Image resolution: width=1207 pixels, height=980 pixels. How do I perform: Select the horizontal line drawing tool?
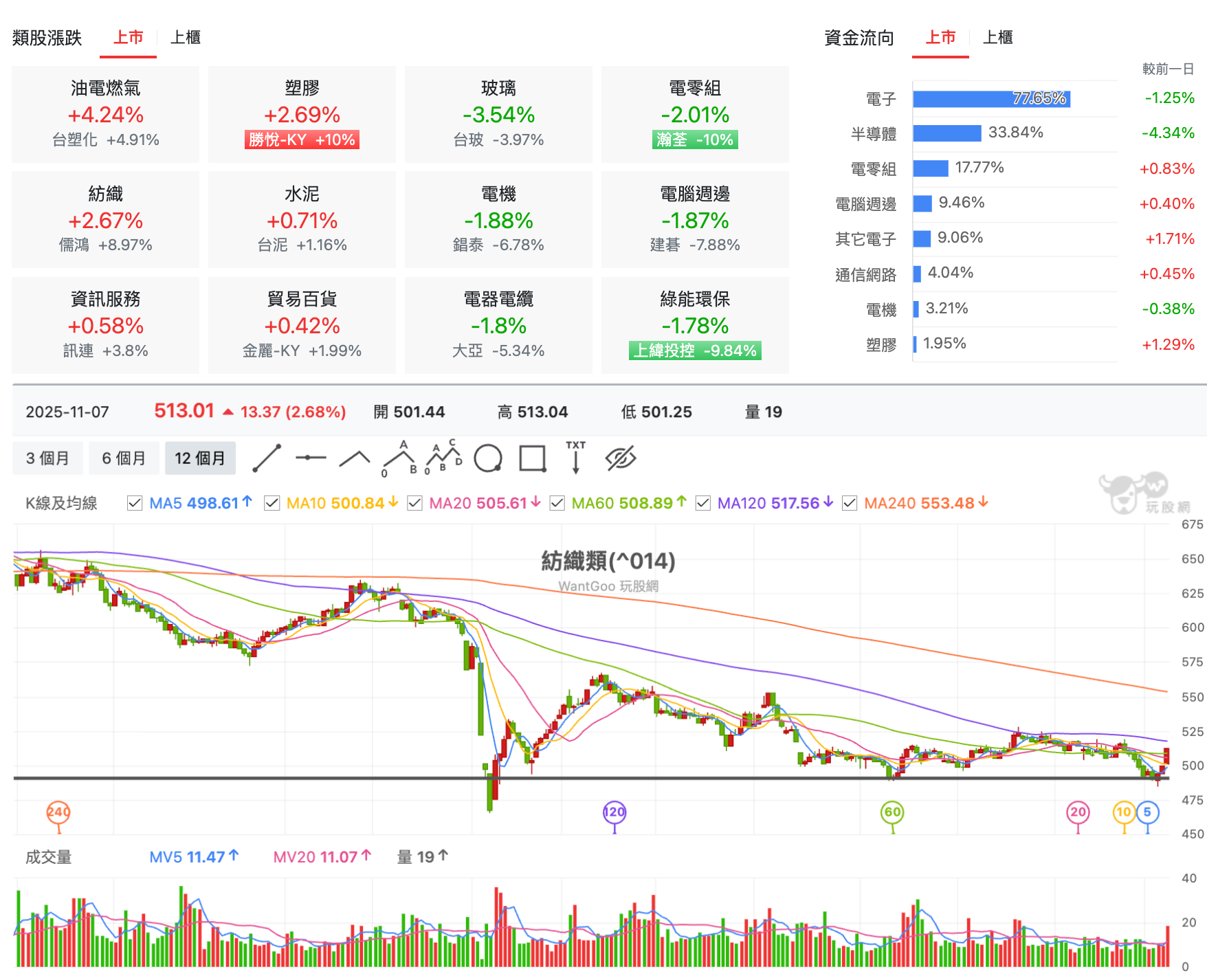[311, 458]
